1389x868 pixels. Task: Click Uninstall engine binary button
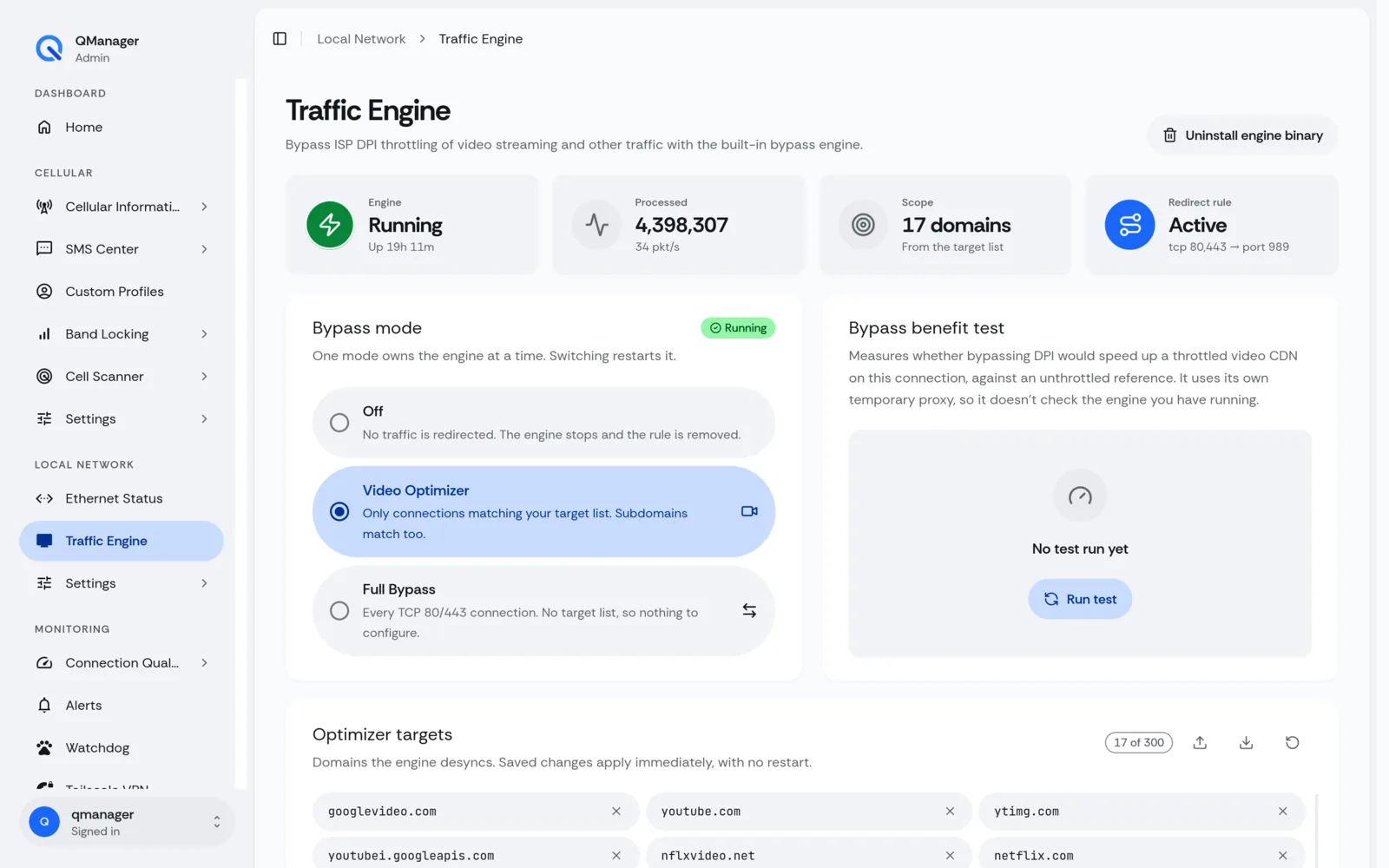click(1242, 135)
